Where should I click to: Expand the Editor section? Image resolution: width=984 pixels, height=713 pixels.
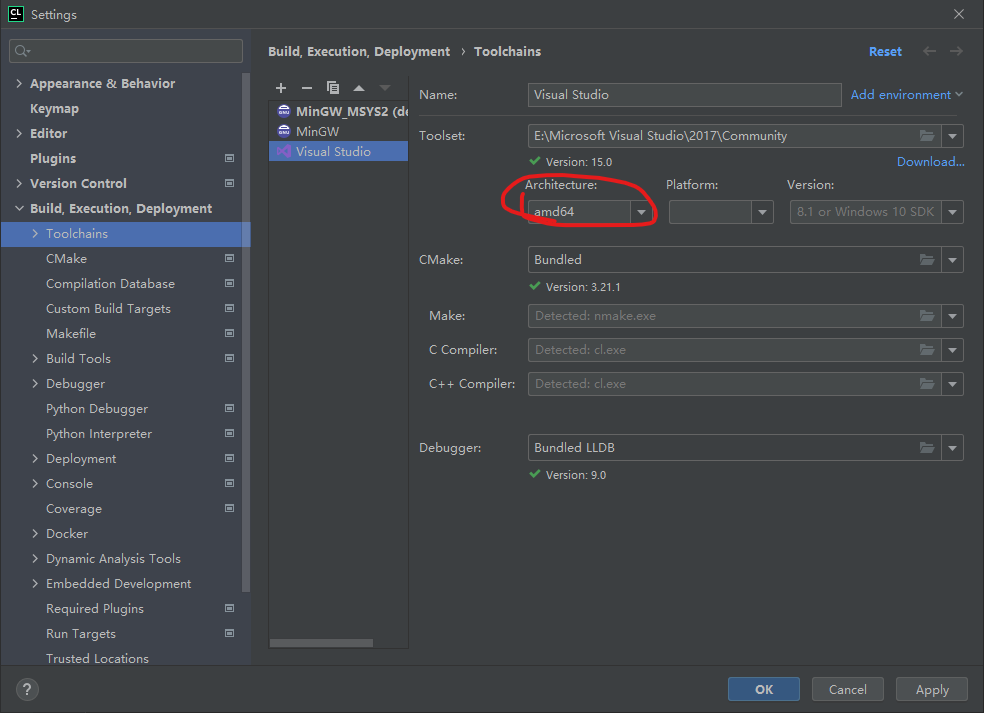[x=19, y=133]
